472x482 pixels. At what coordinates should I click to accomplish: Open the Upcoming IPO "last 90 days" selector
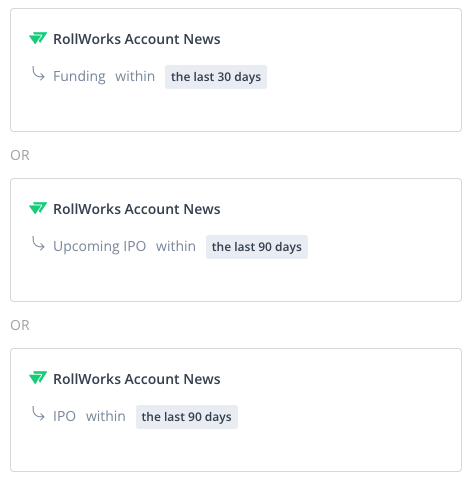point(257,247)
